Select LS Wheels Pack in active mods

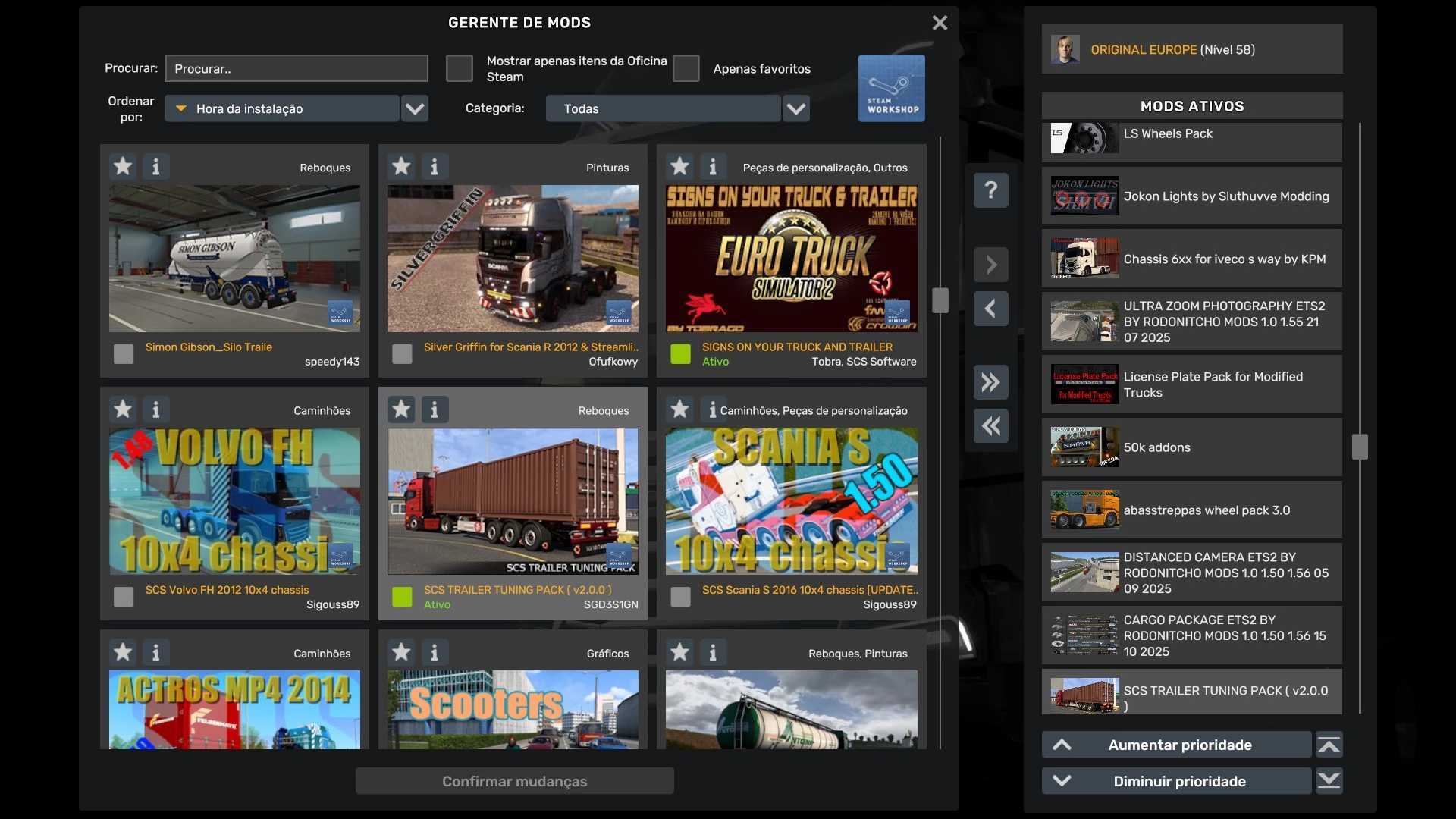coord(1191,140)
